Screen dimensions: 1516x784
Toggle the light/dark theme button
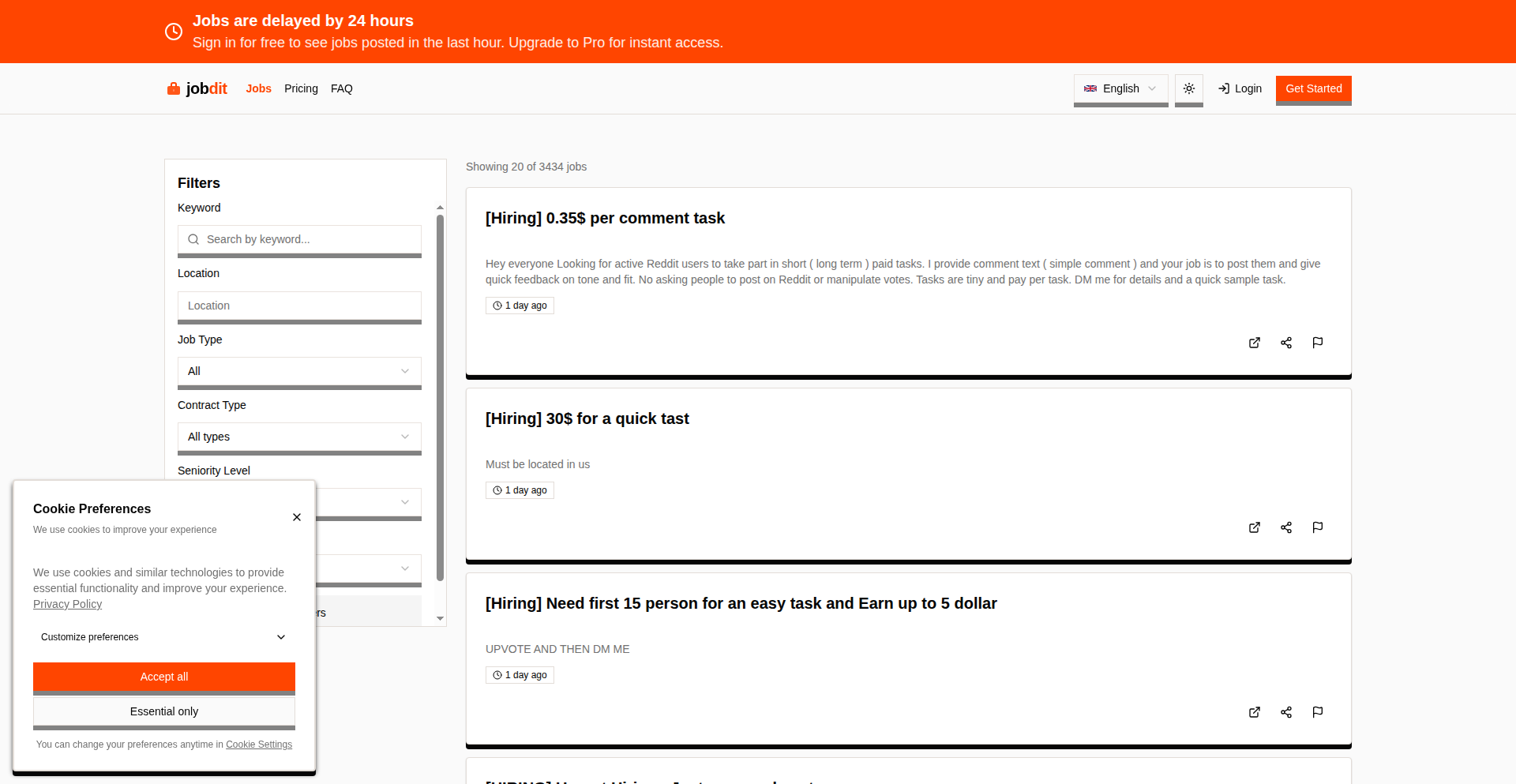tap(1189, 88)
